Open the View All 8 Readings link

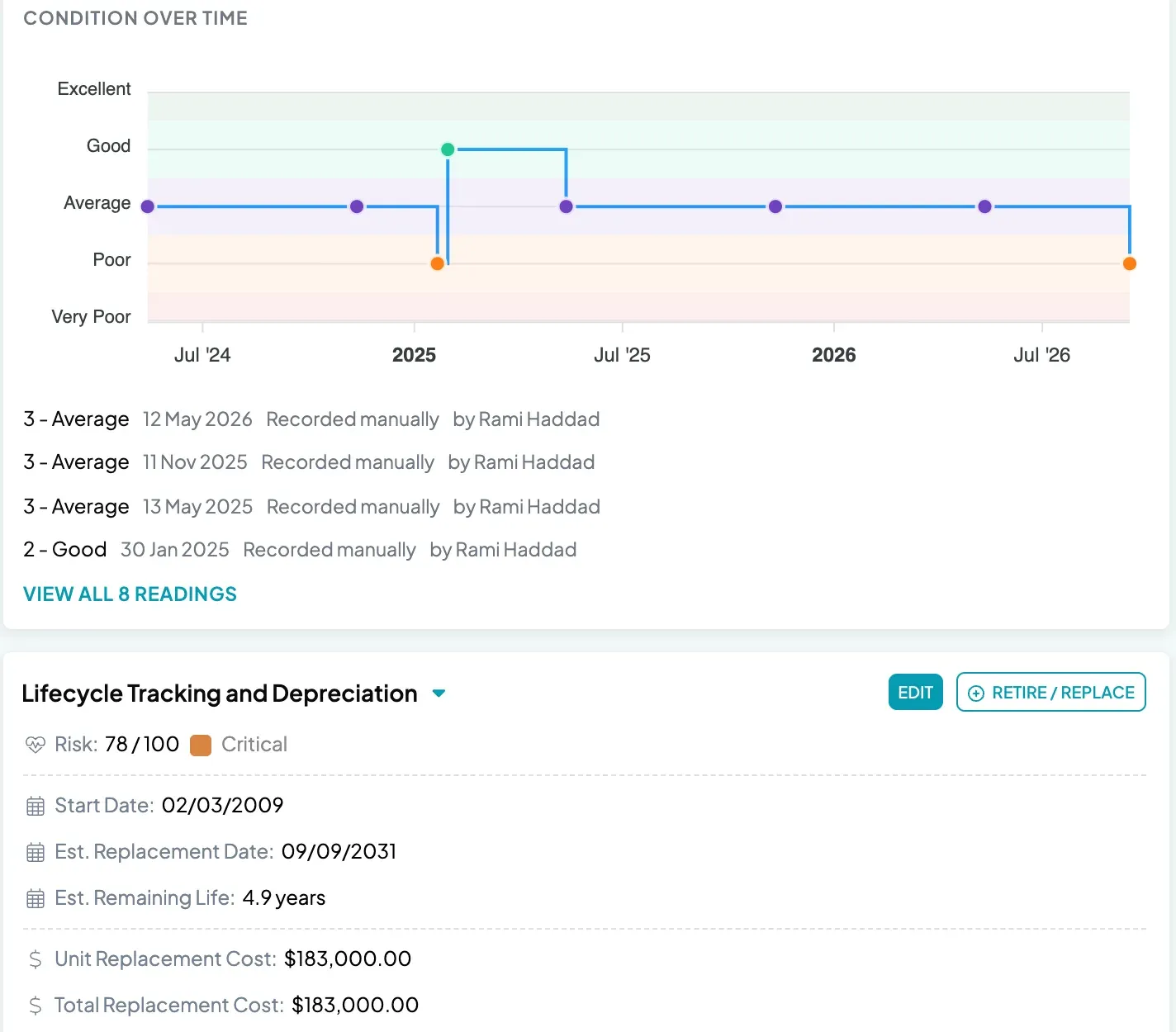130,594
